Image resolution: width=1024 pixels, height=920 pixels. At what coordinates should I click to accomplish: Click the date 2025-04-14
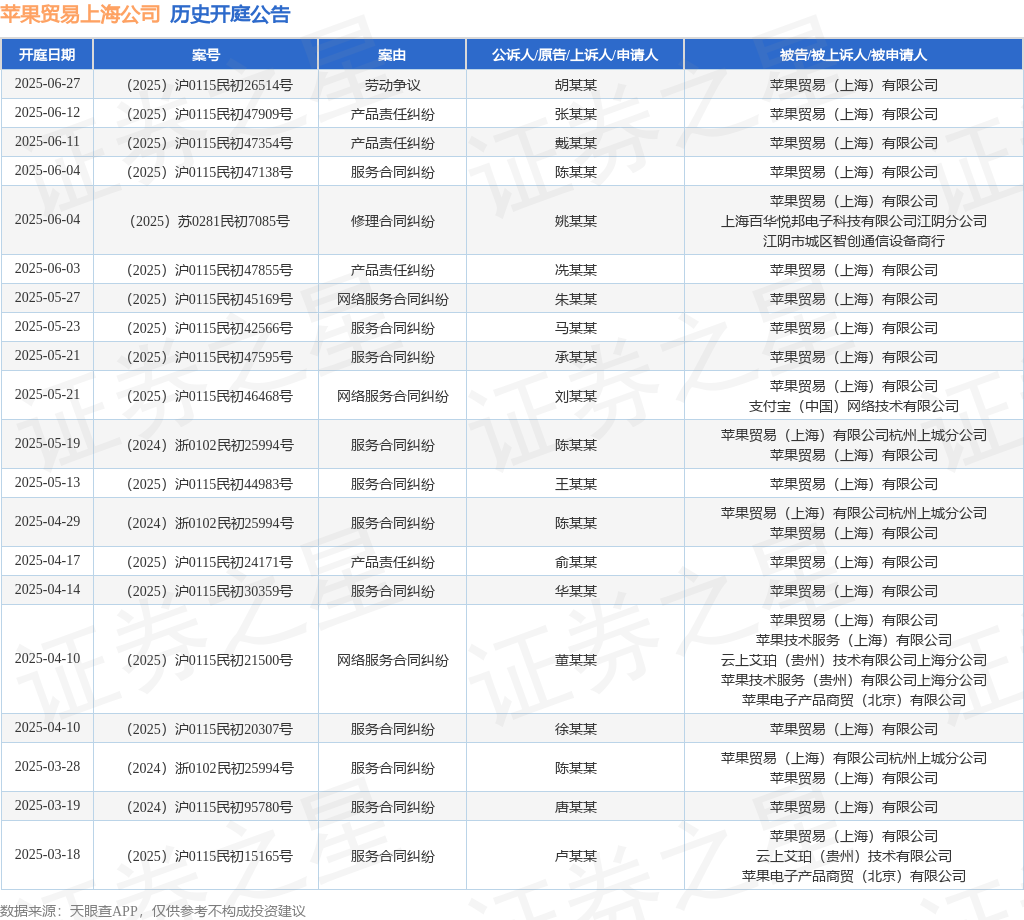pyautogui.click(x=47, y=589)
